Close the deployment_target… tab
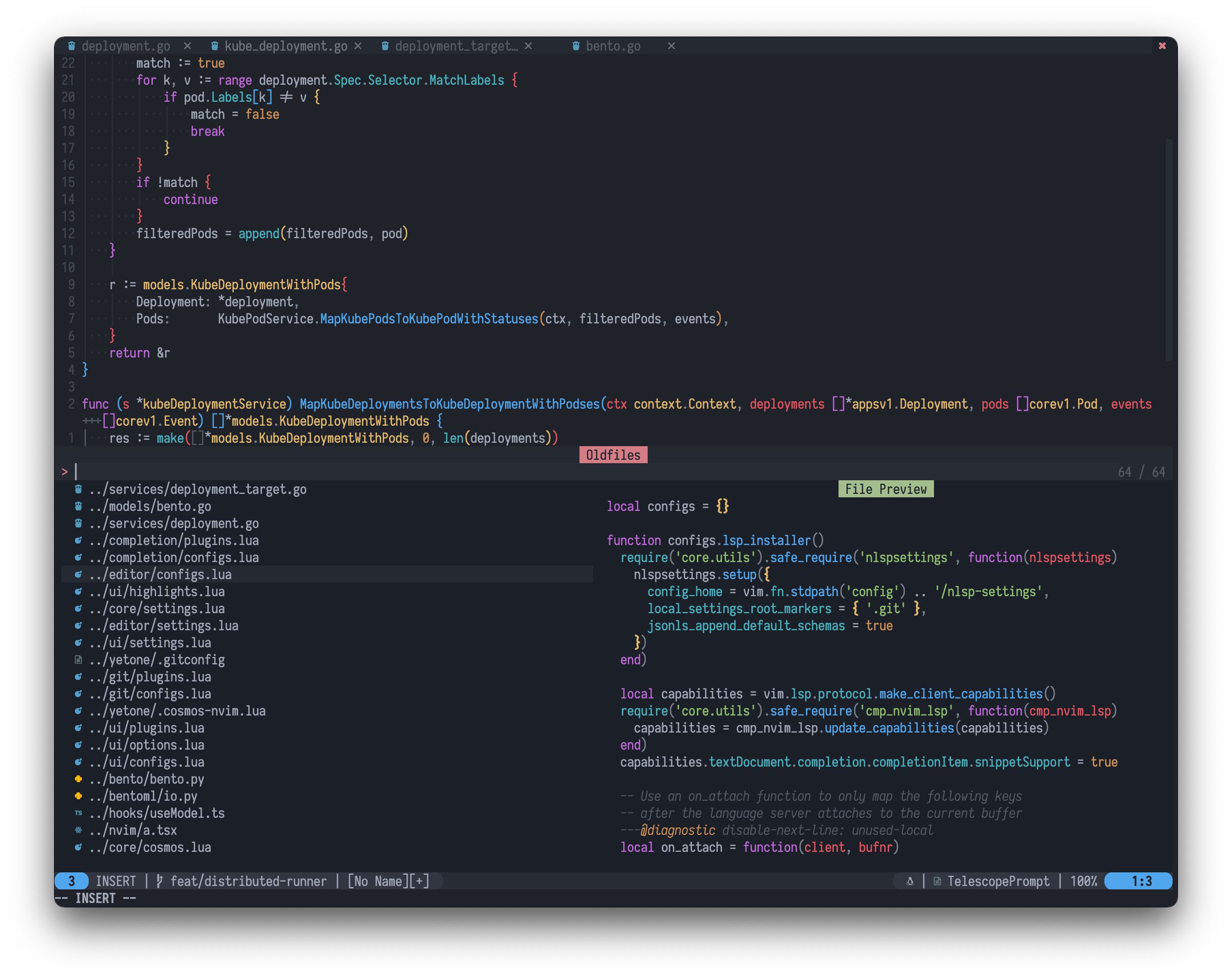This screenshot has width=1232, height=979. tap(528, 46)
